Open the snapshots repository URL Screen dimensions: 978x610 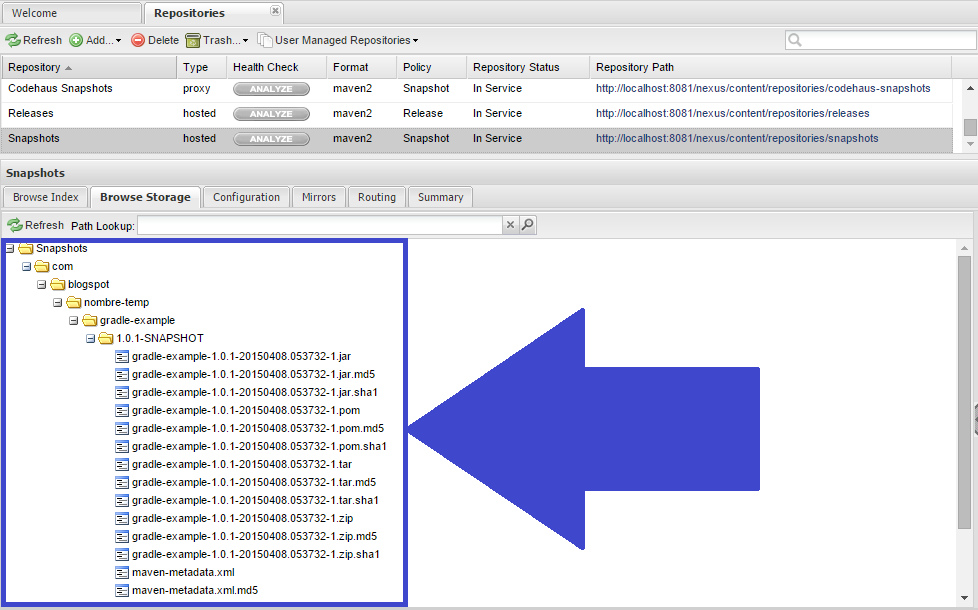click(737, 138)
